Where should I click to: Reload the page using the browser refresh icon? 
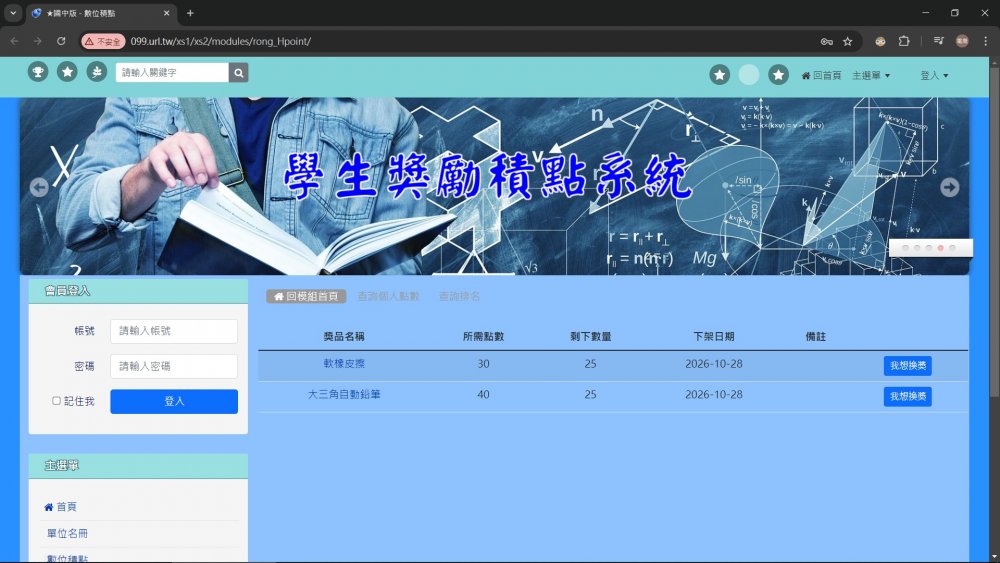(61, 41)
